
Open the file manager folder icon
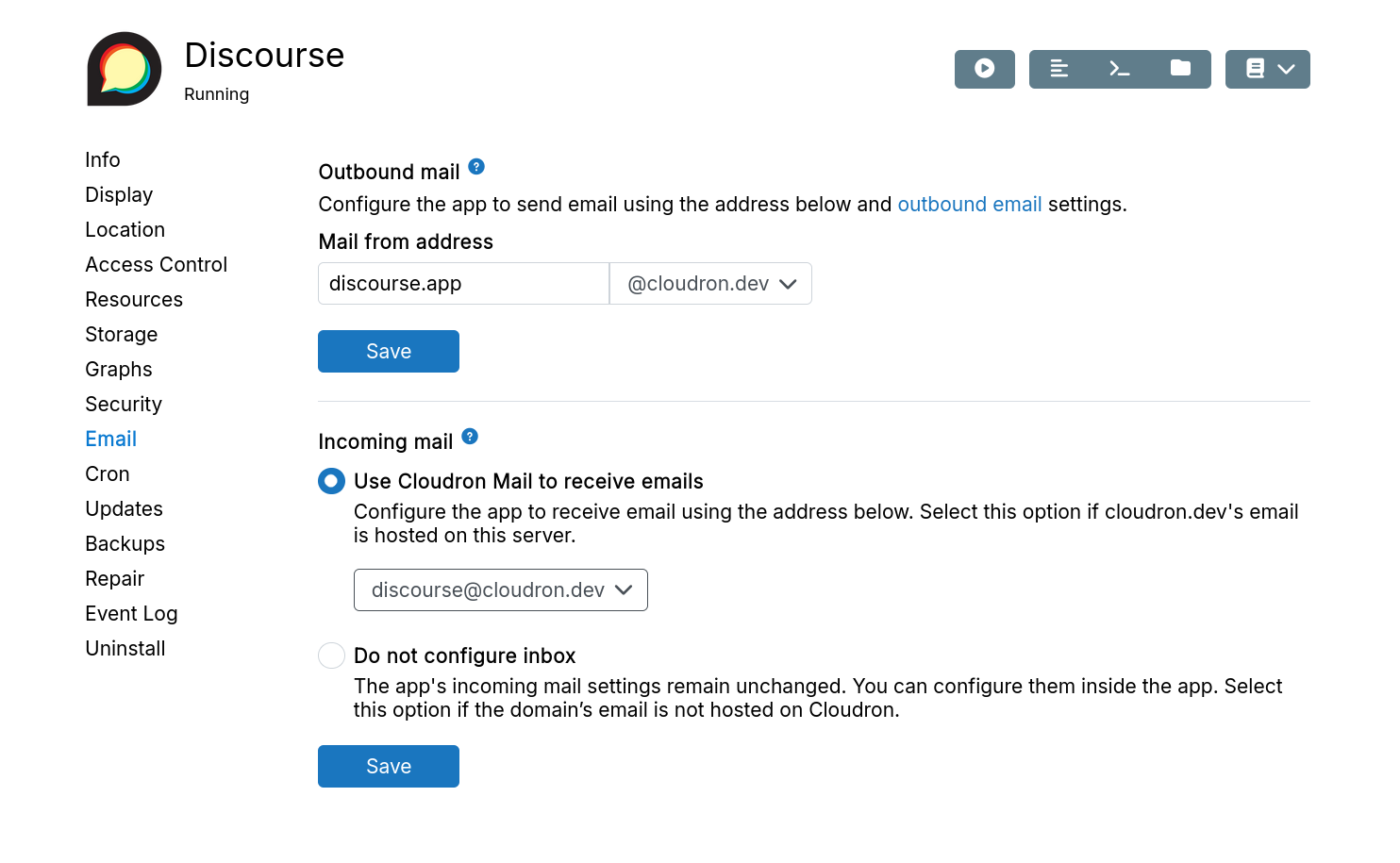click(1180, 69)
